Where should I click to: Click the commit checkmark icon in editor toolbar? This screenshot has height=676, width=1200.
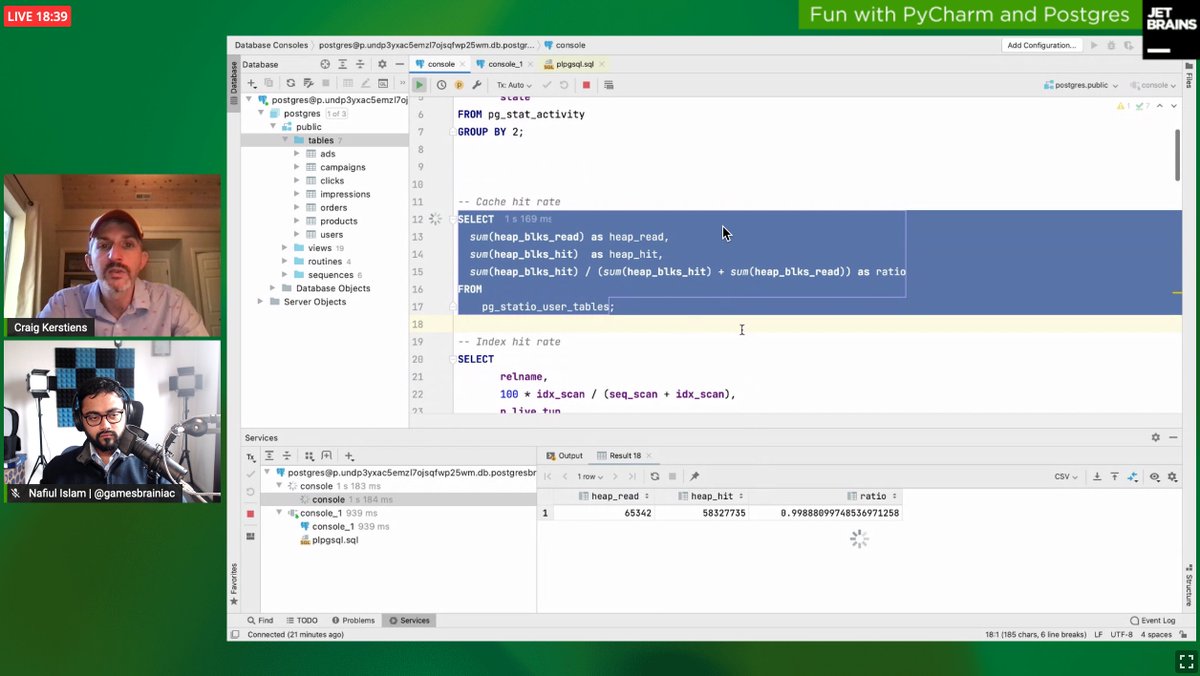point(547,85)
